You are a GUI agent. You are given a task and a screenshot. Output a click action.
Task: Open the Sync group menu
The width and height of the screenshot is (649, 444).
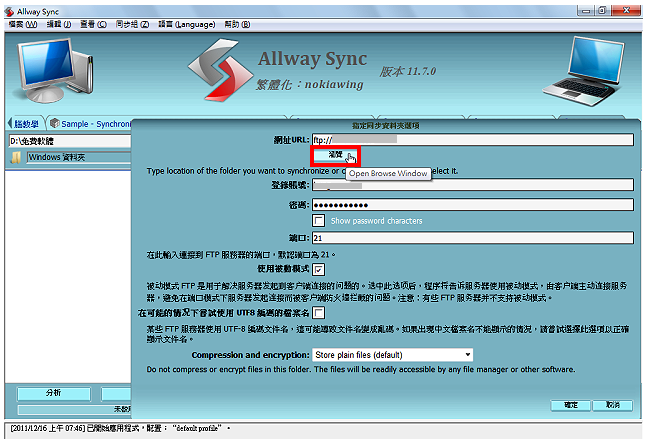click(132, 24)
